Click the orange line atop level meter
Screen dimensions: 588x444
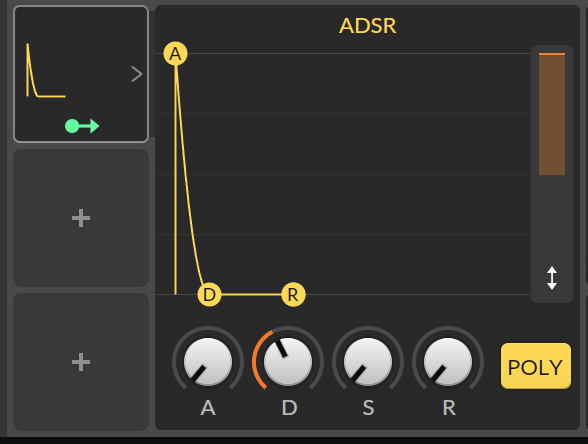click(552, 54)
